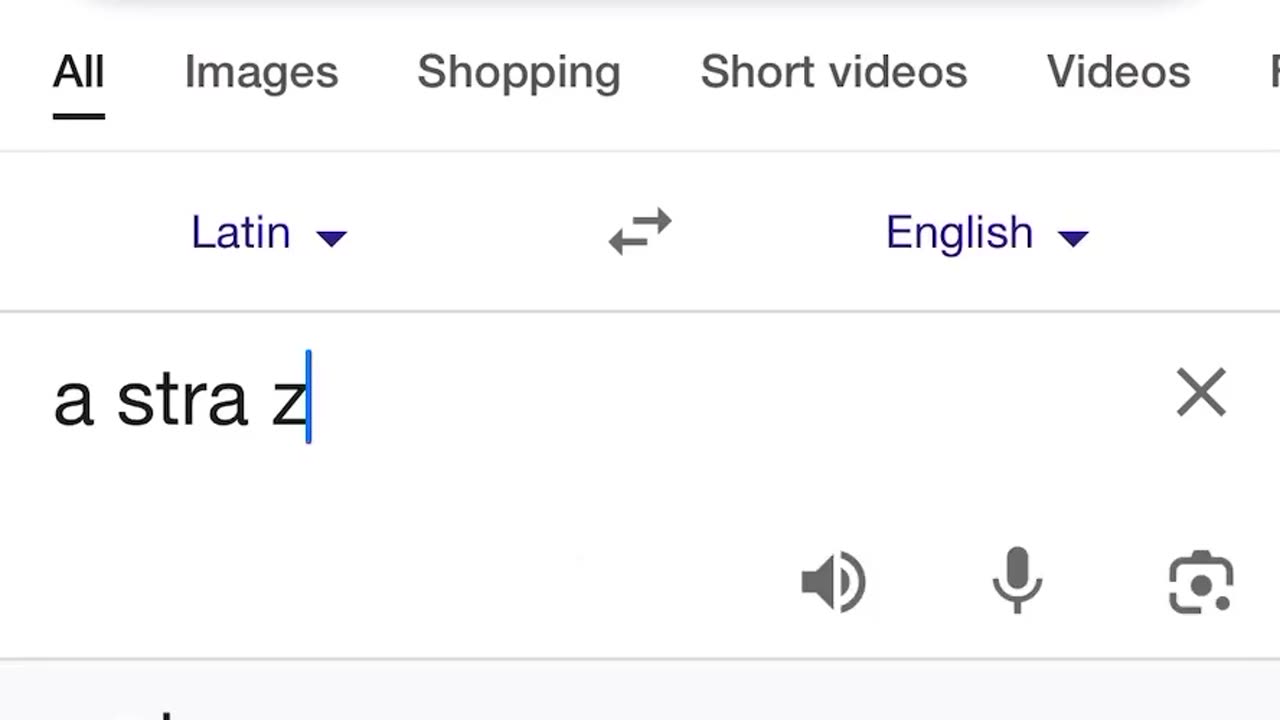This screenshot has height=720, width=1280.
Task: Switch to the Videos tab
Action: pyautogui.click(x=1118, y=72)
